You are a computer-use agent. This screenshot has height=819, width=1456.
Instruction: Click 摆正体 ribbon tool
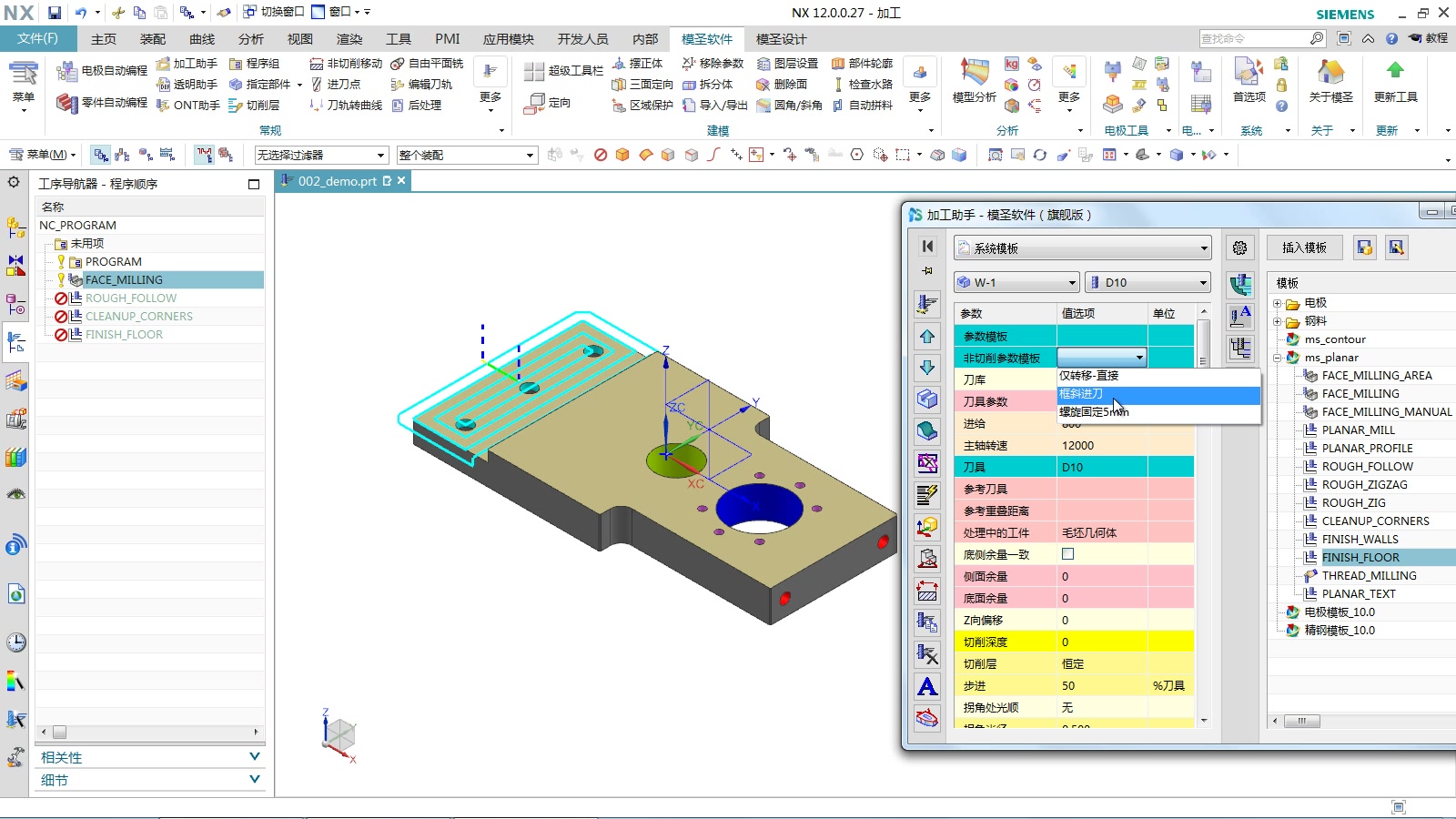point(638,64)
